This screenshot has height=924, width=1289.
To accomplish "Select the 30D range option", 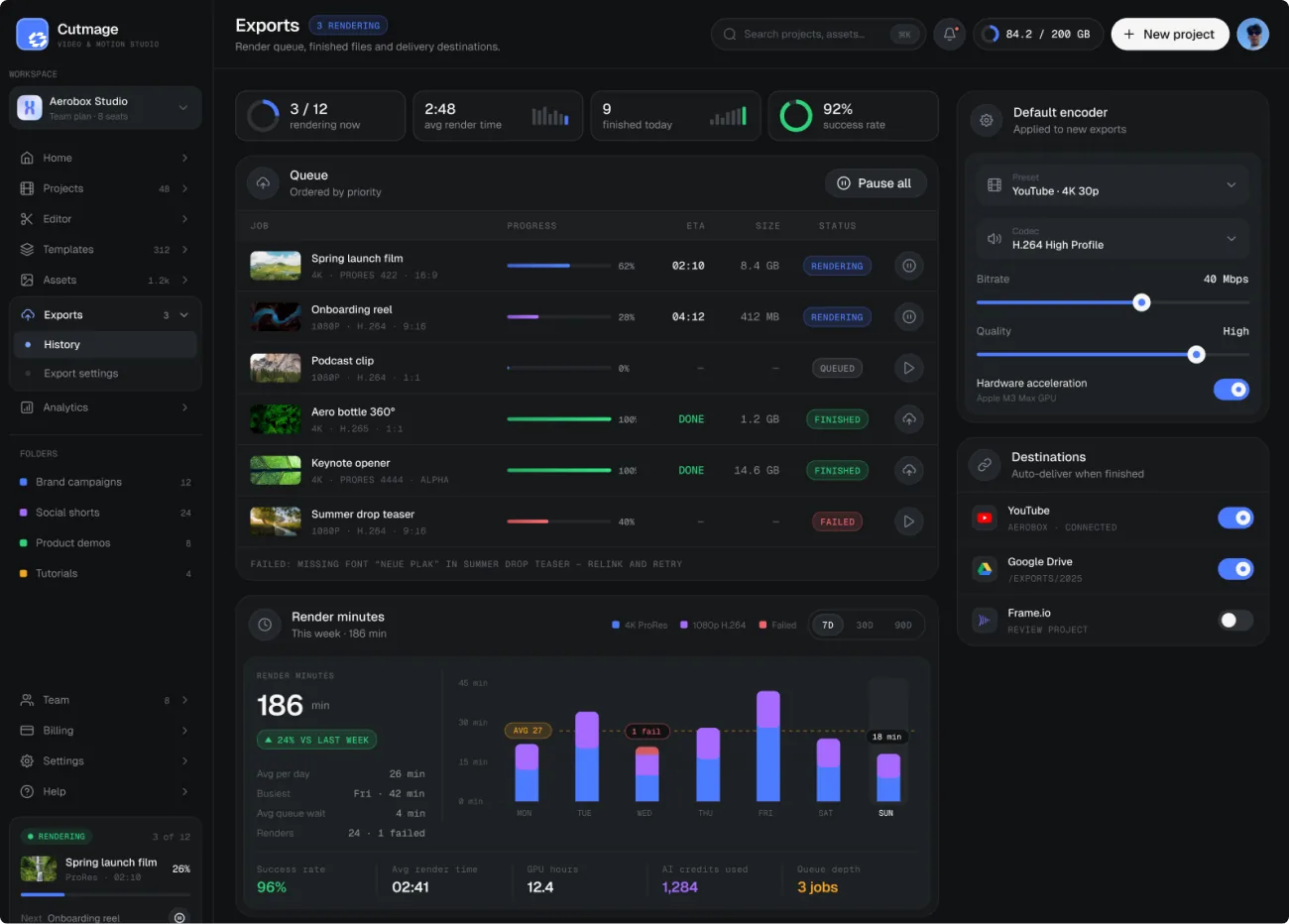I will click(x=865, y=625).
